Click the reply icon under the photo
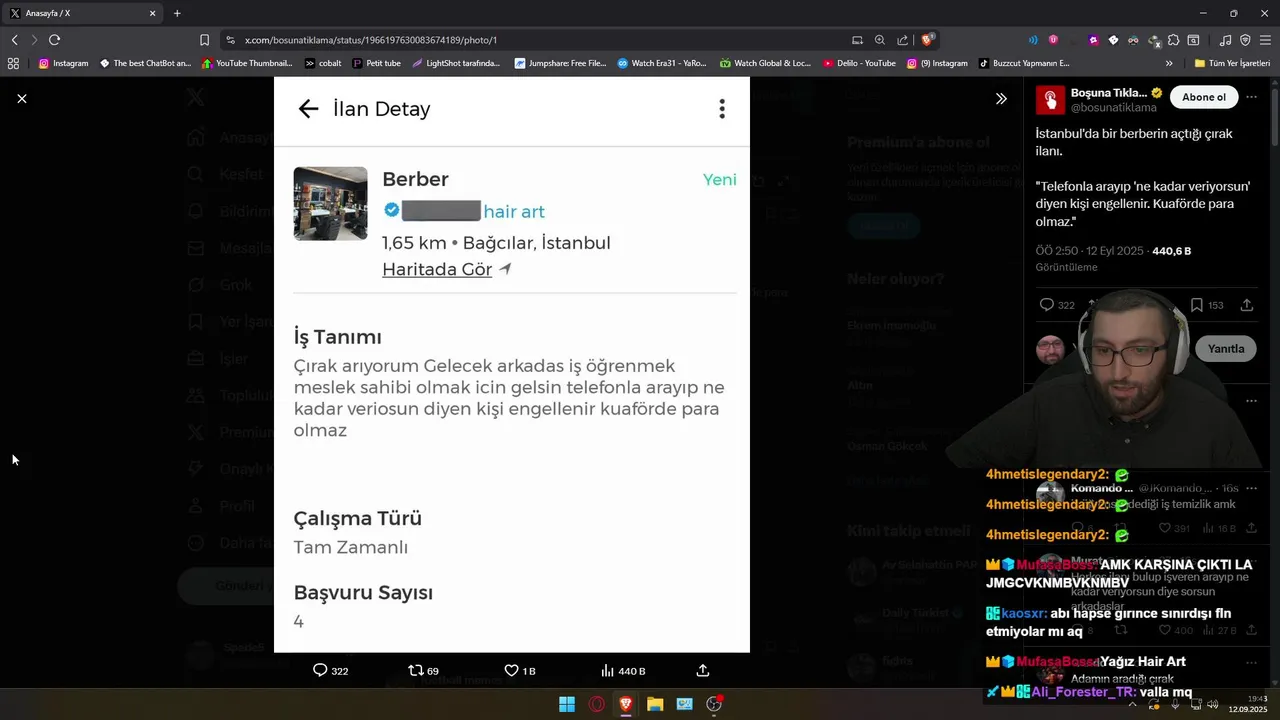The image size is (1280, 720). pos(320,670)
